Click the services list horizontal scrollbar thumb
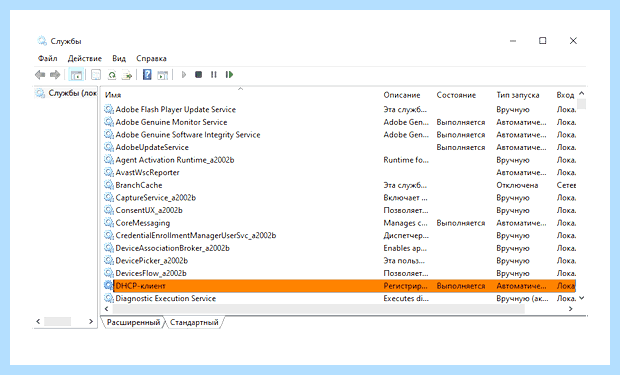Screen dimensions: 620x375 click(x=318, y=309)
